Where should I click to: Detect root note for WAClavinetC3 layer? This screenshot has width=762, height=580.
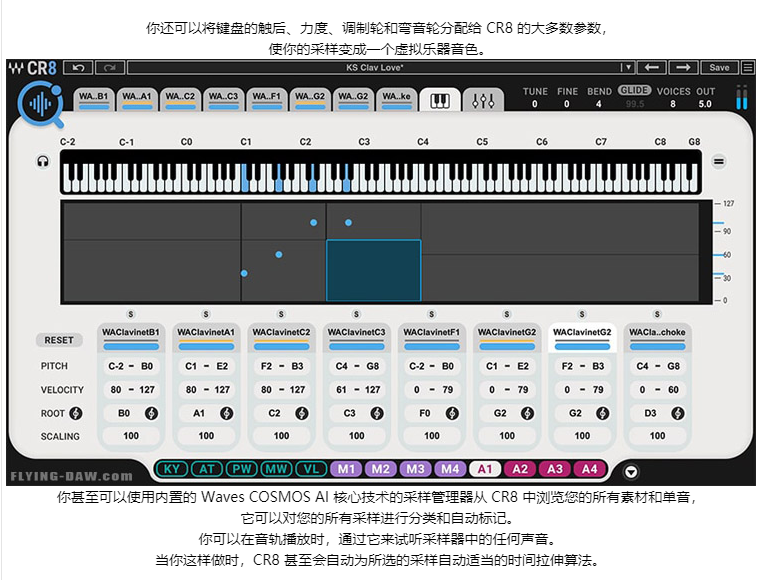click(x=377, y=413)
